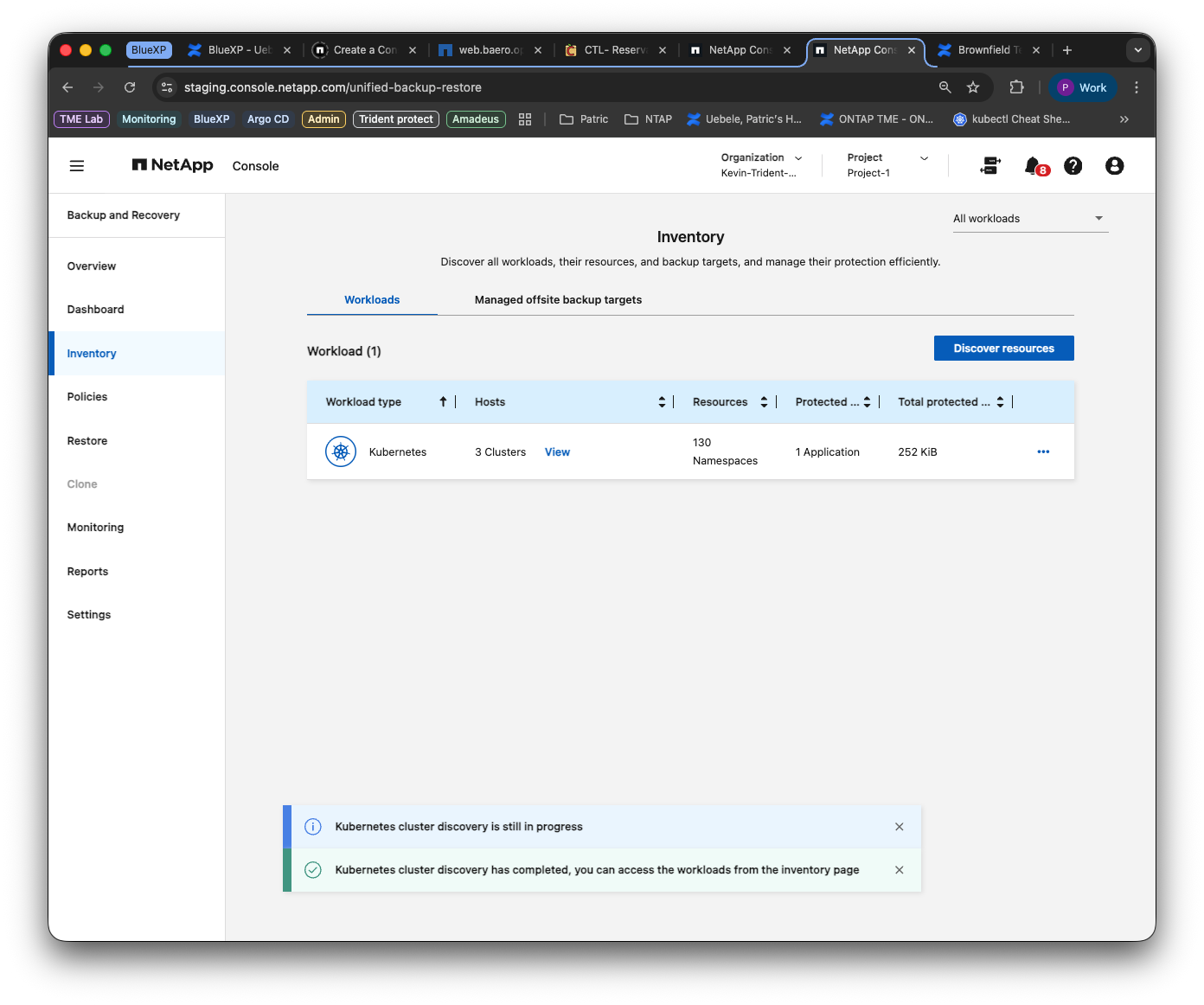Open the Organization selector dropdown
This screenshot has height=1005, width=1204.
762,165
